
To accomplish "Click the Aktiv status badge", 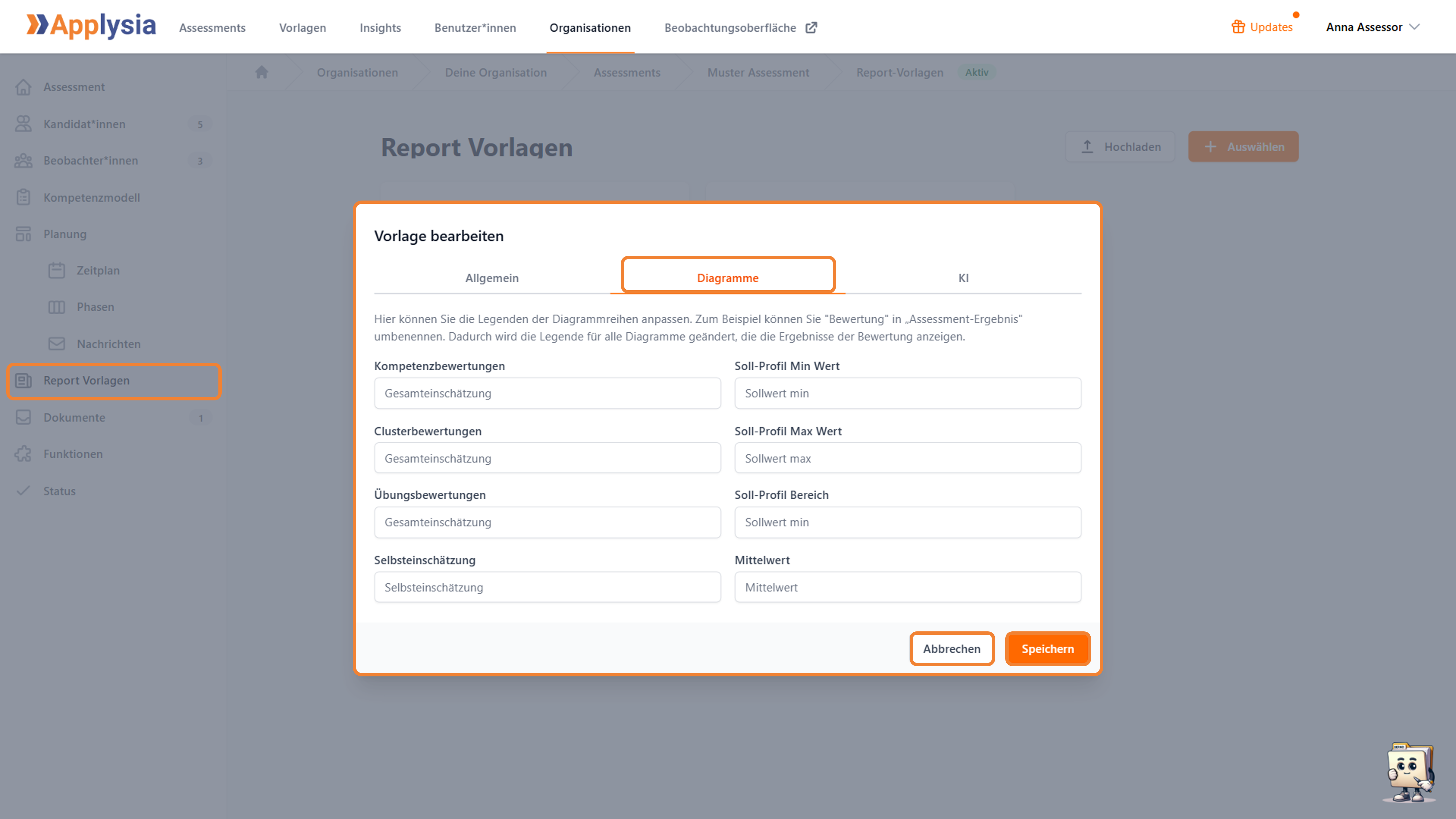I will point(976,72).
